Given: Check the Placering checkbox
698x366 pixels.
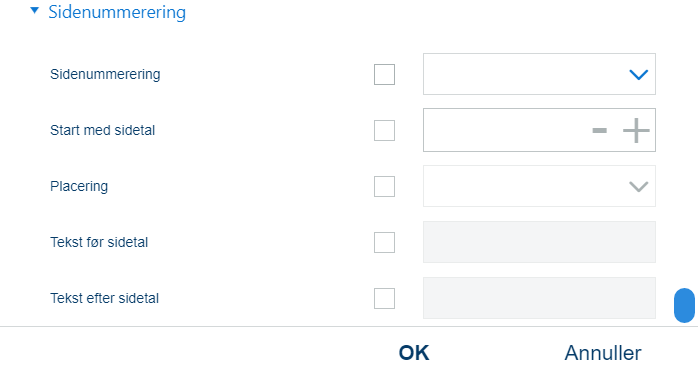Looking at the screenshot, I should point(384,186).
